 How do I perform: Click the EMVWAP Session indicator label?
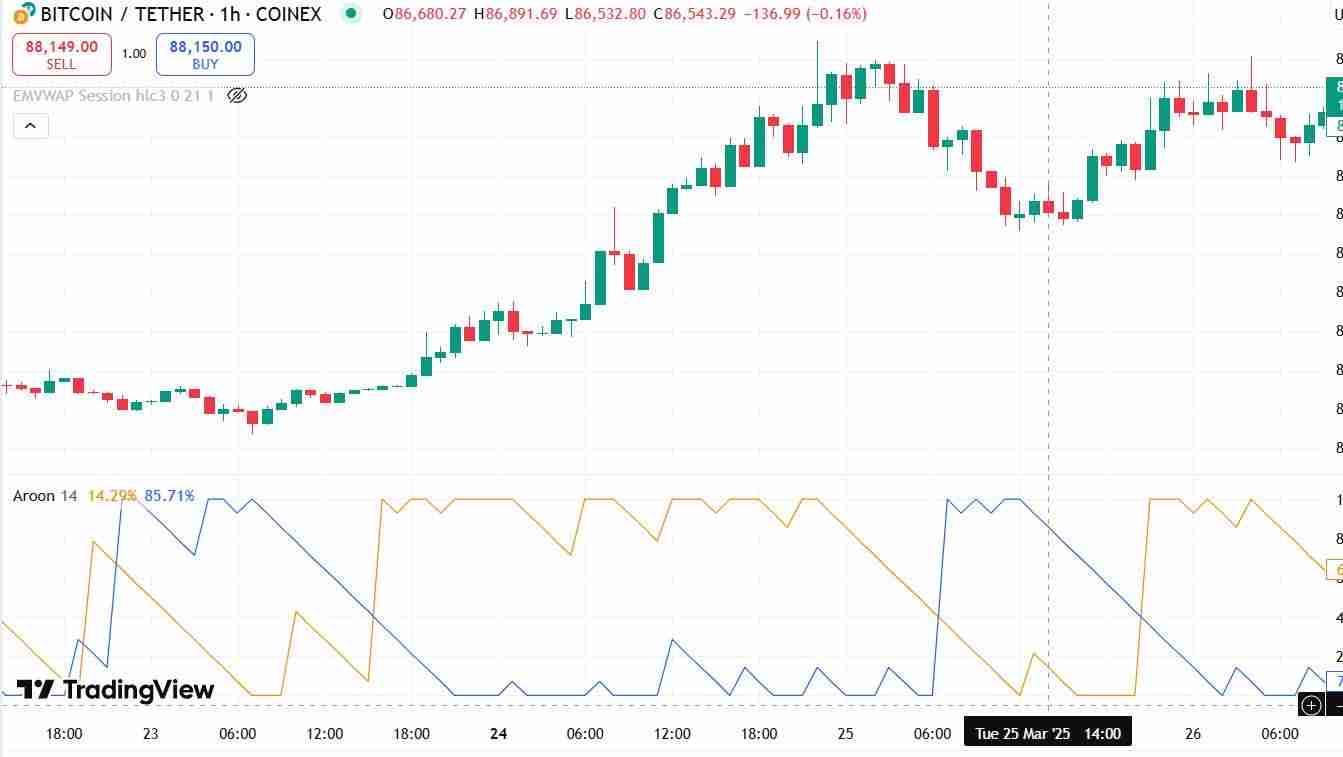click(x=113, y=96)
